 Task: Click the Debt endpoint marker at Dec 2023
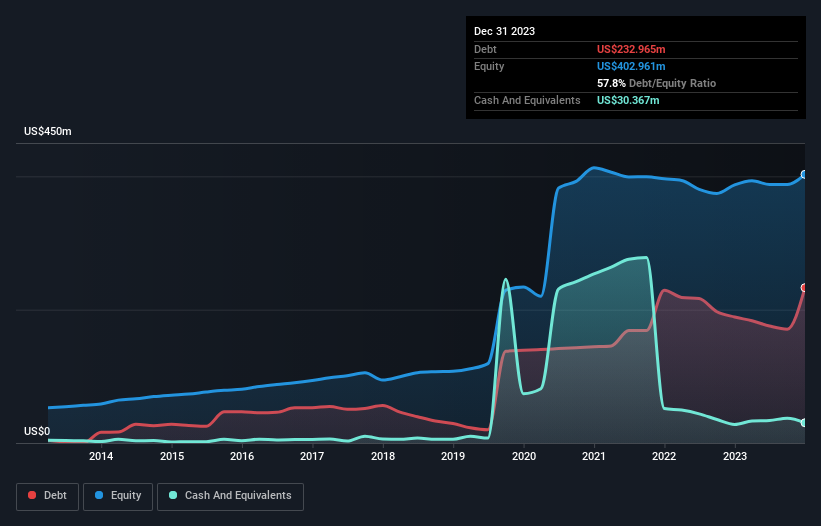coord(804,287)
